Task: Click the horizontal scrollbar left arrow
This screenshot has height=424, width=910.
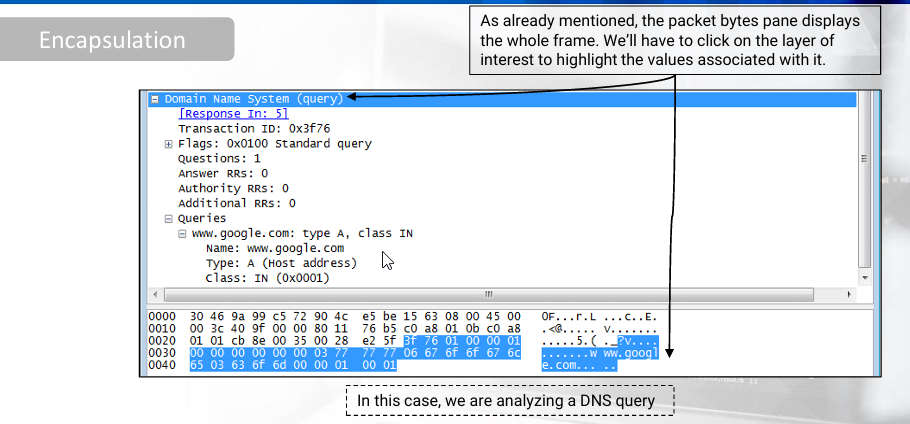Action: pyautogui.click(x=155, y=295)
